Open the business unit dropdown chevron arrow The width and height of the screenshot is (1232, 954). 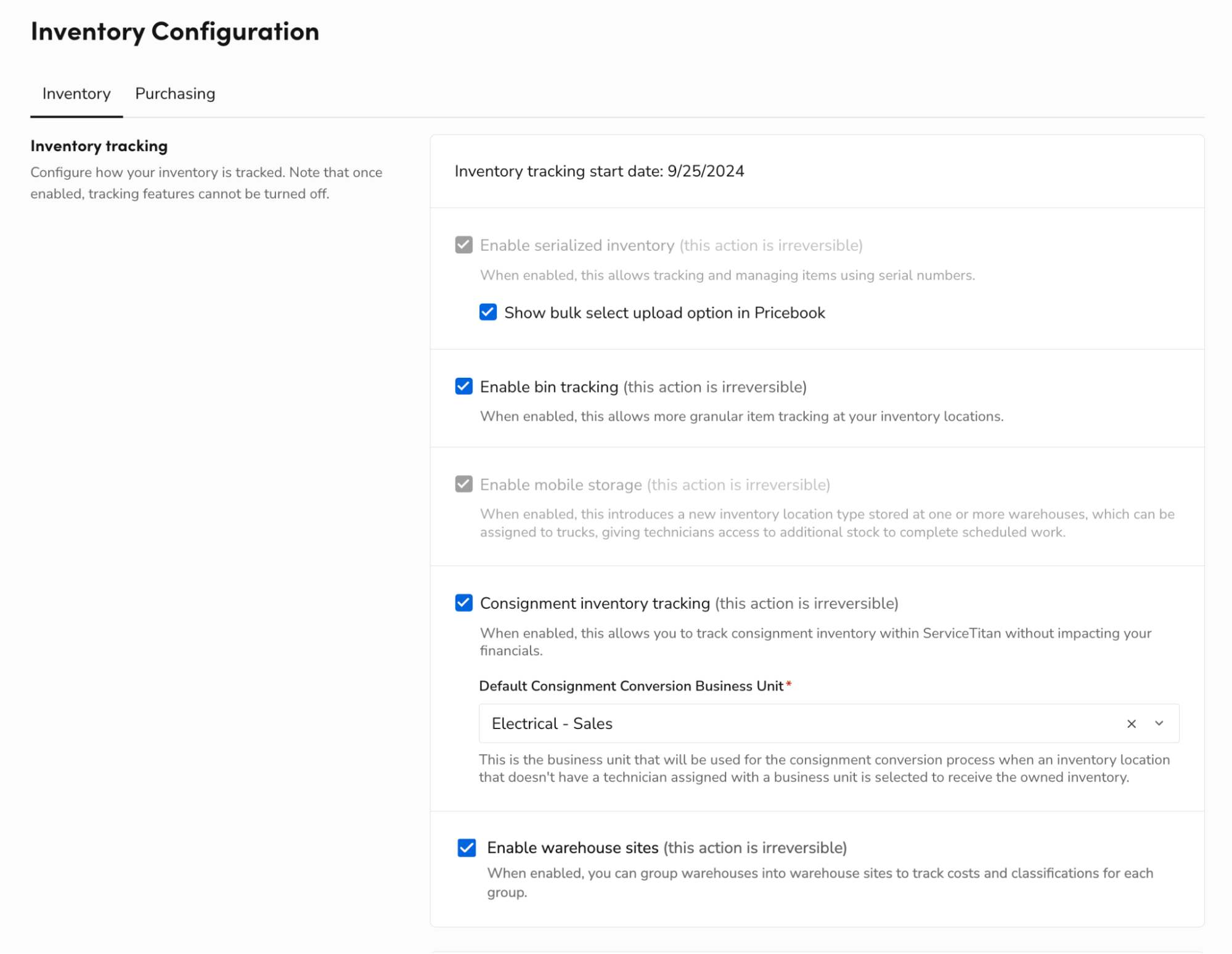[x=1159, y=724]
